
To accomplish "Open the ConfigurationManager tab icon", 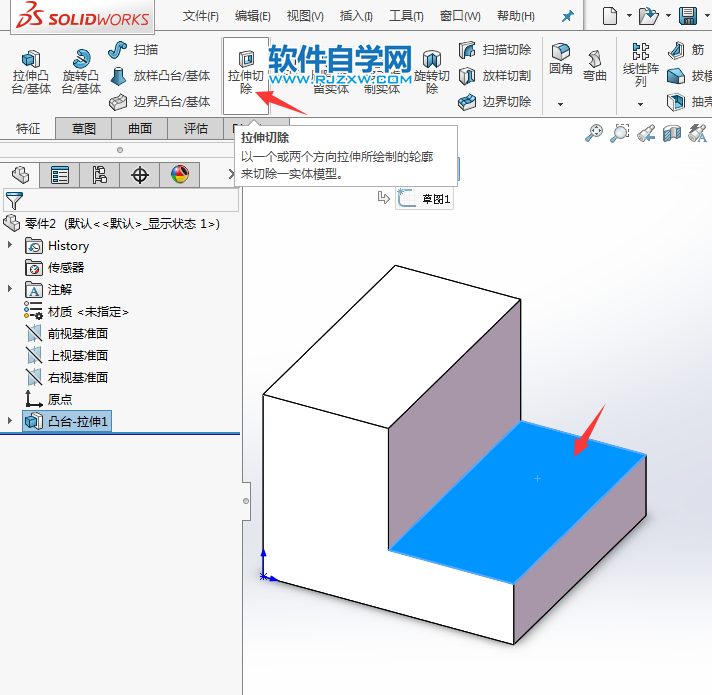I will point(99,175).
